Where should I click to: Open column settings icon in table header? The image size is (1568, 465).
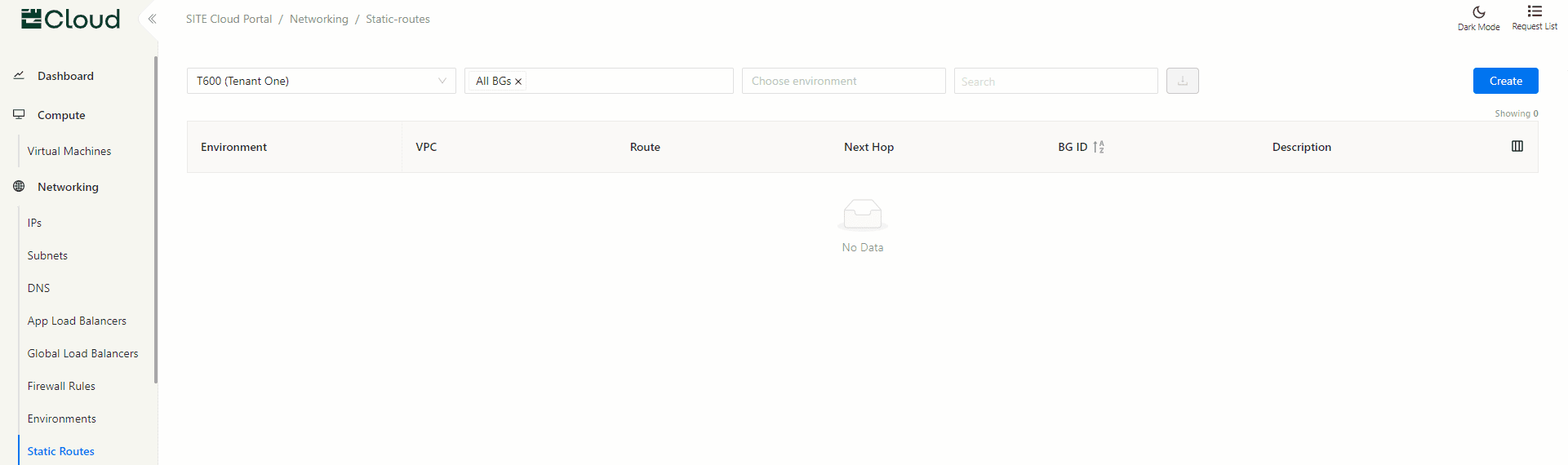[x=1517, y=146]
